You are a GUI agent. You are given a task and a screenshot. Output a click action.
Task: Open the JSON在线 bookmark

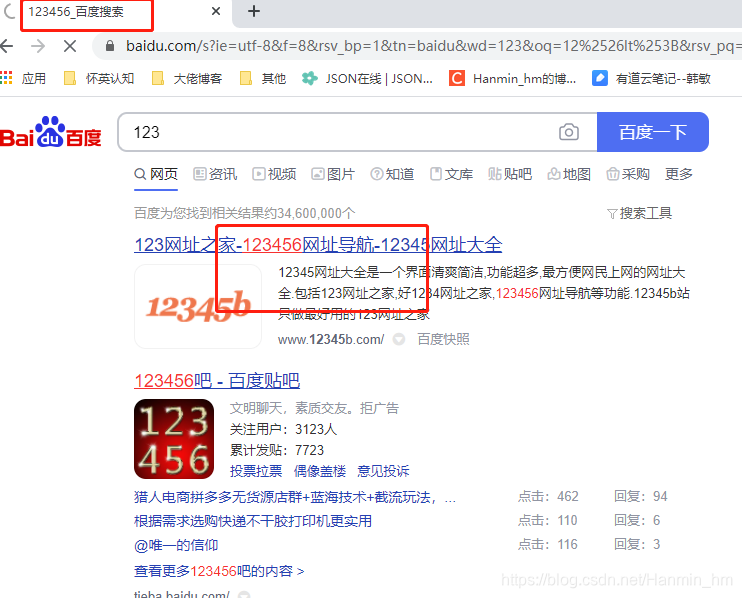367,78
